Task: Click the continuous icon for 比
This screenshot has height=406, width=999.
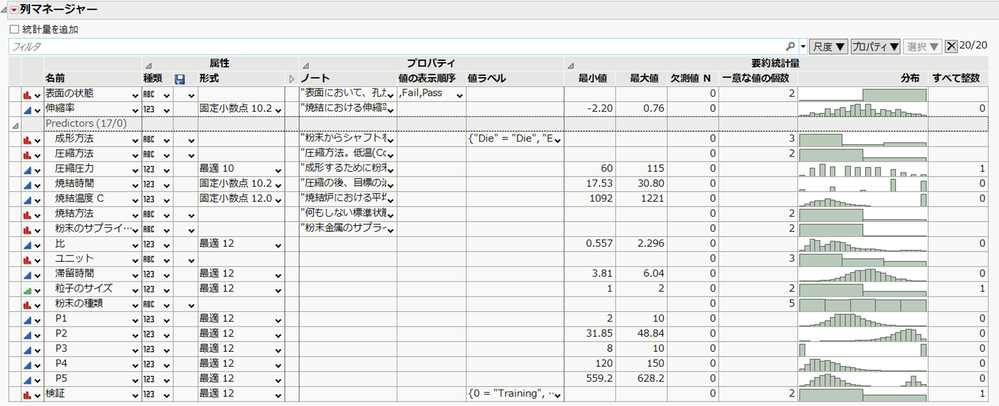Action: (27, 245)
